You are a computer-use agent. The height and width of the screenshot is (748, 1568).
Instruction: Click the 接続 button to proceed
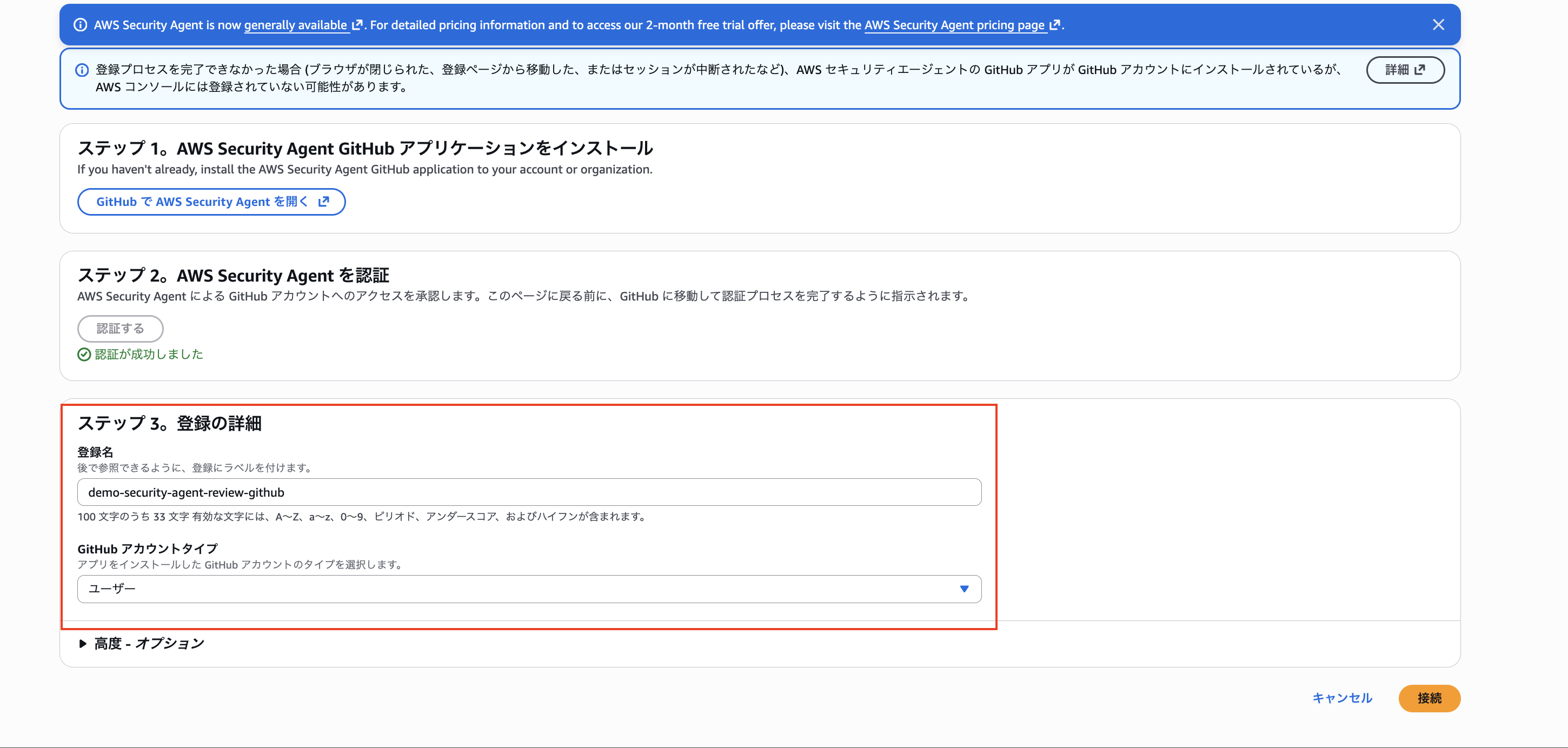[x=1429, y=698]
